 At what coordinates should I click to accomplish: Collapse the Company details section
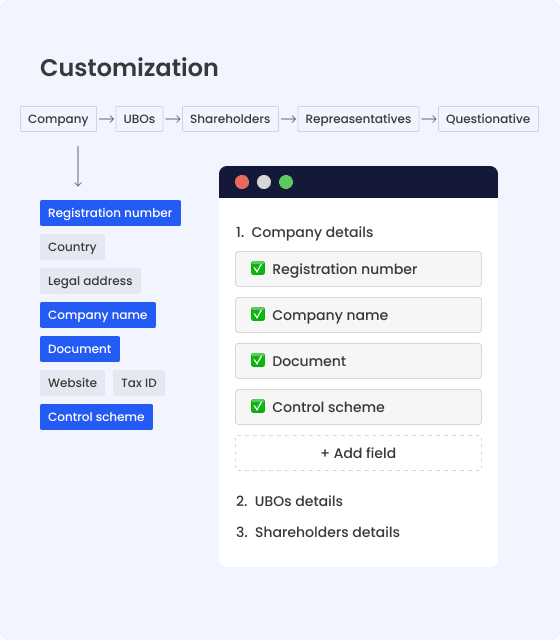click(304, 232)
